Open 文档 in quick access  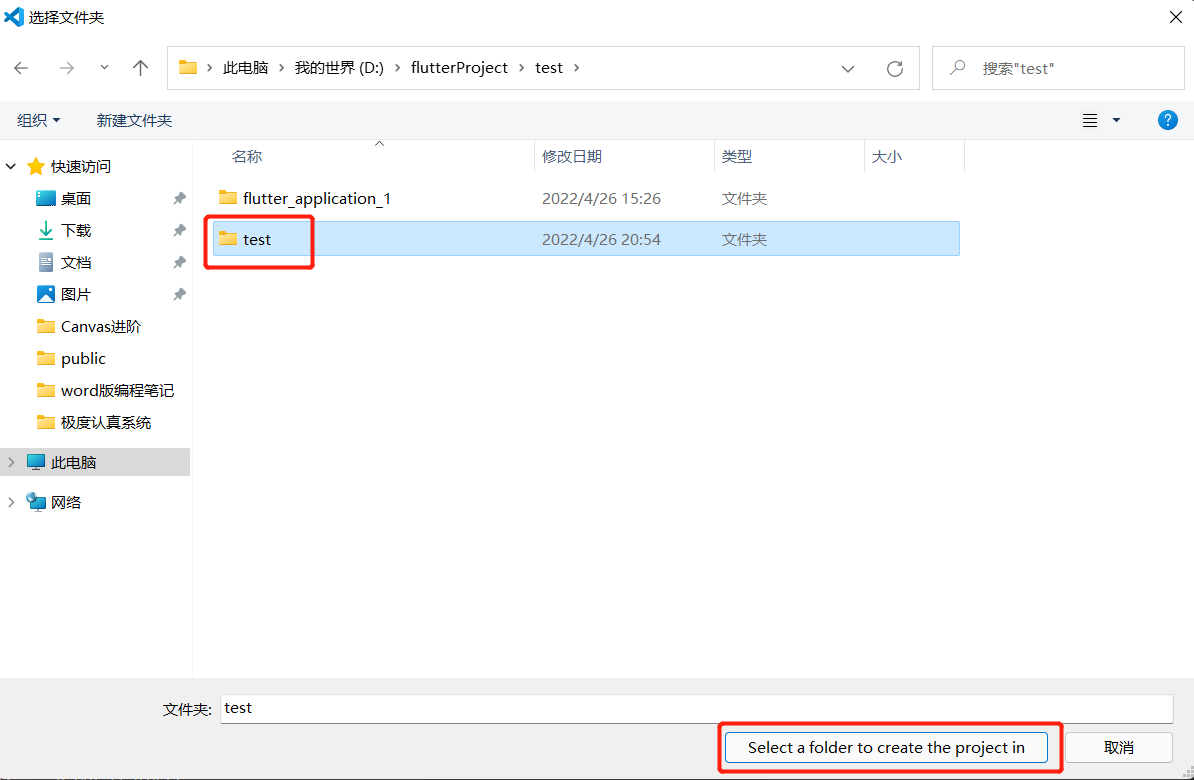[75, 262]
